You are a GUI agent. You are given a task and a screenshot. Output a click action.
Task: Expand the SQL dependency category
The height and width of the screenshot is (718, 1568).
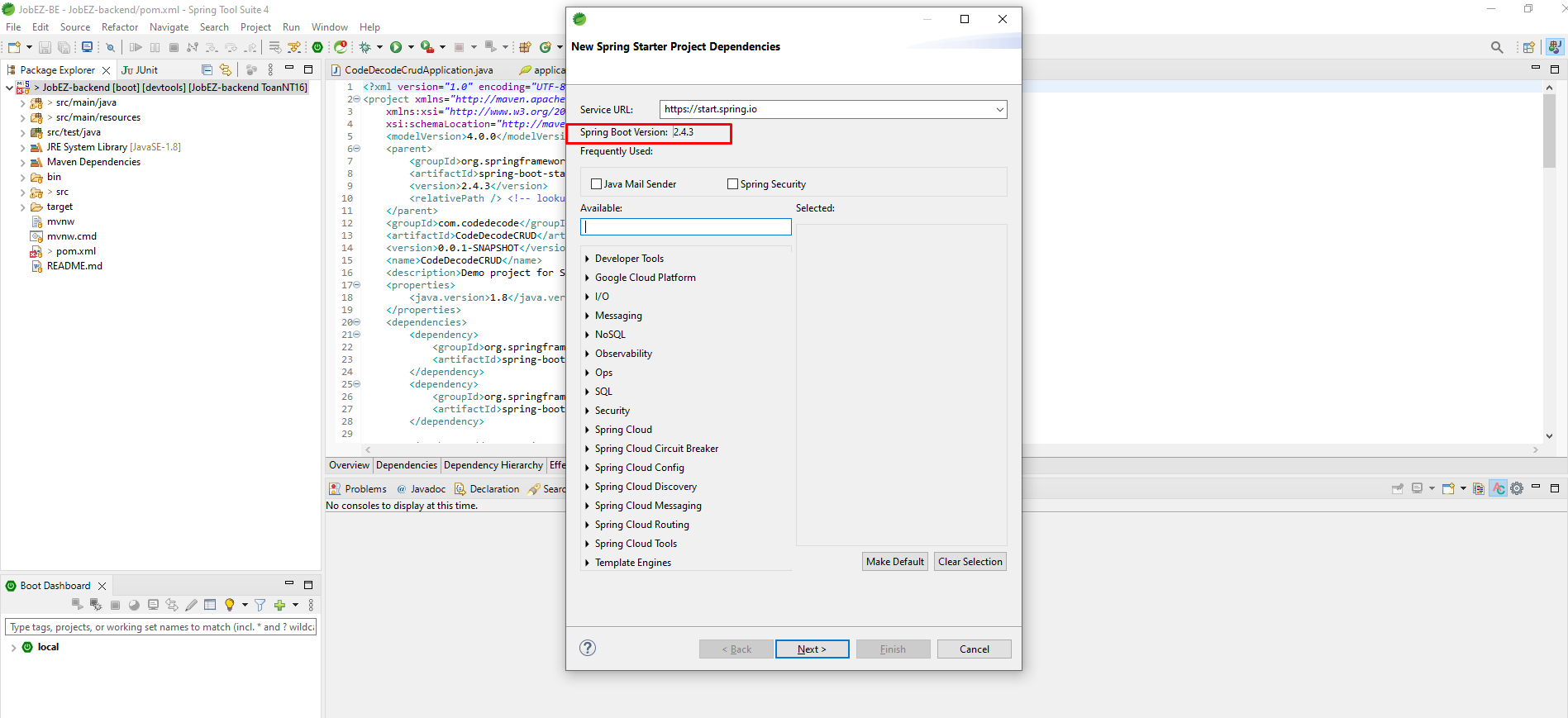click(587, 392)
